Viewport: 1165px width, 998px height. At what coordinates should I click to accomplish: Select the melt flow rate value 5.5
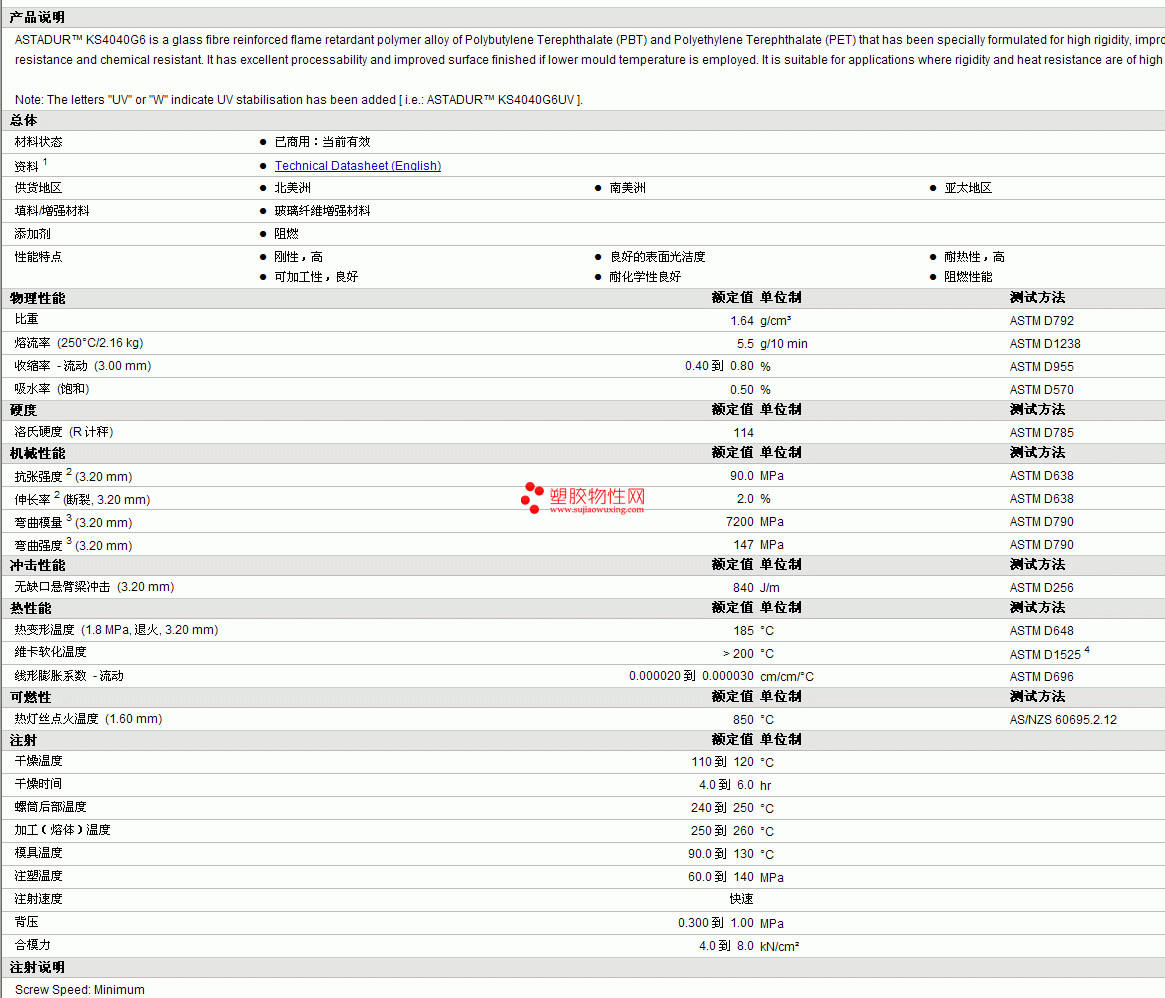tap(745, 344)
